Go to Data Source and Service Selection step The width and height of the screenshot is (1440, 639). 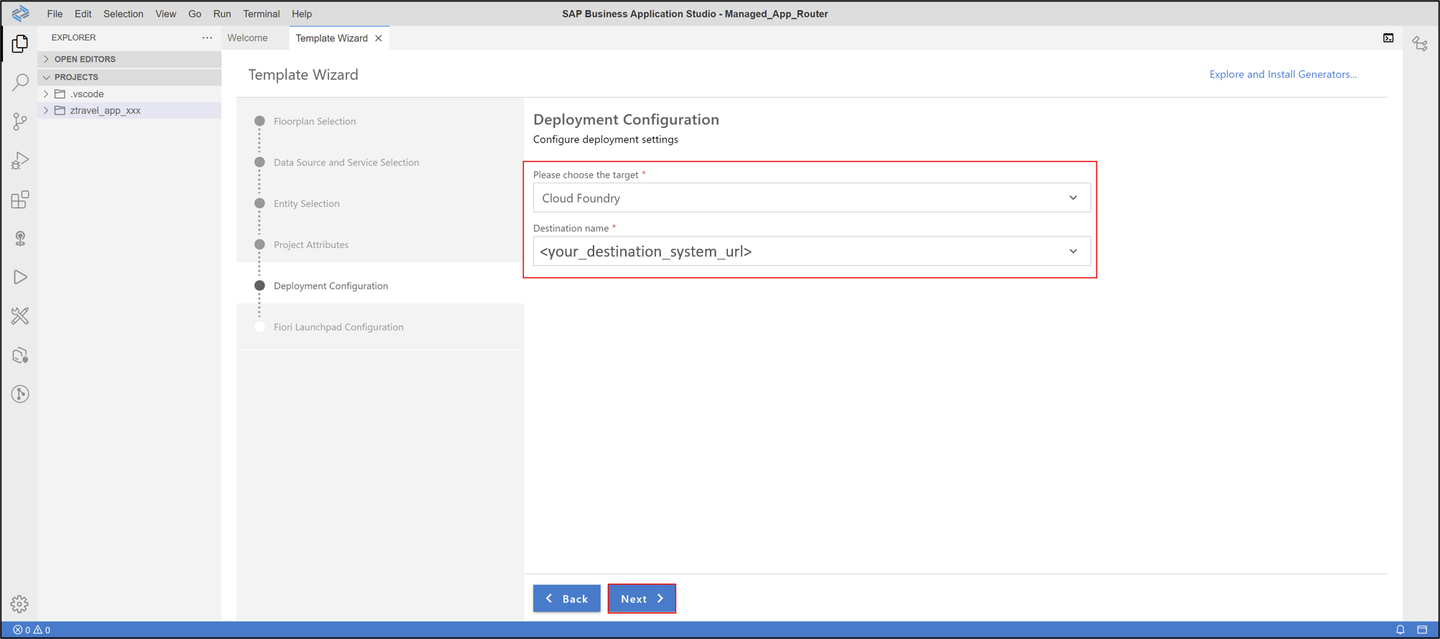click(347, 162)
